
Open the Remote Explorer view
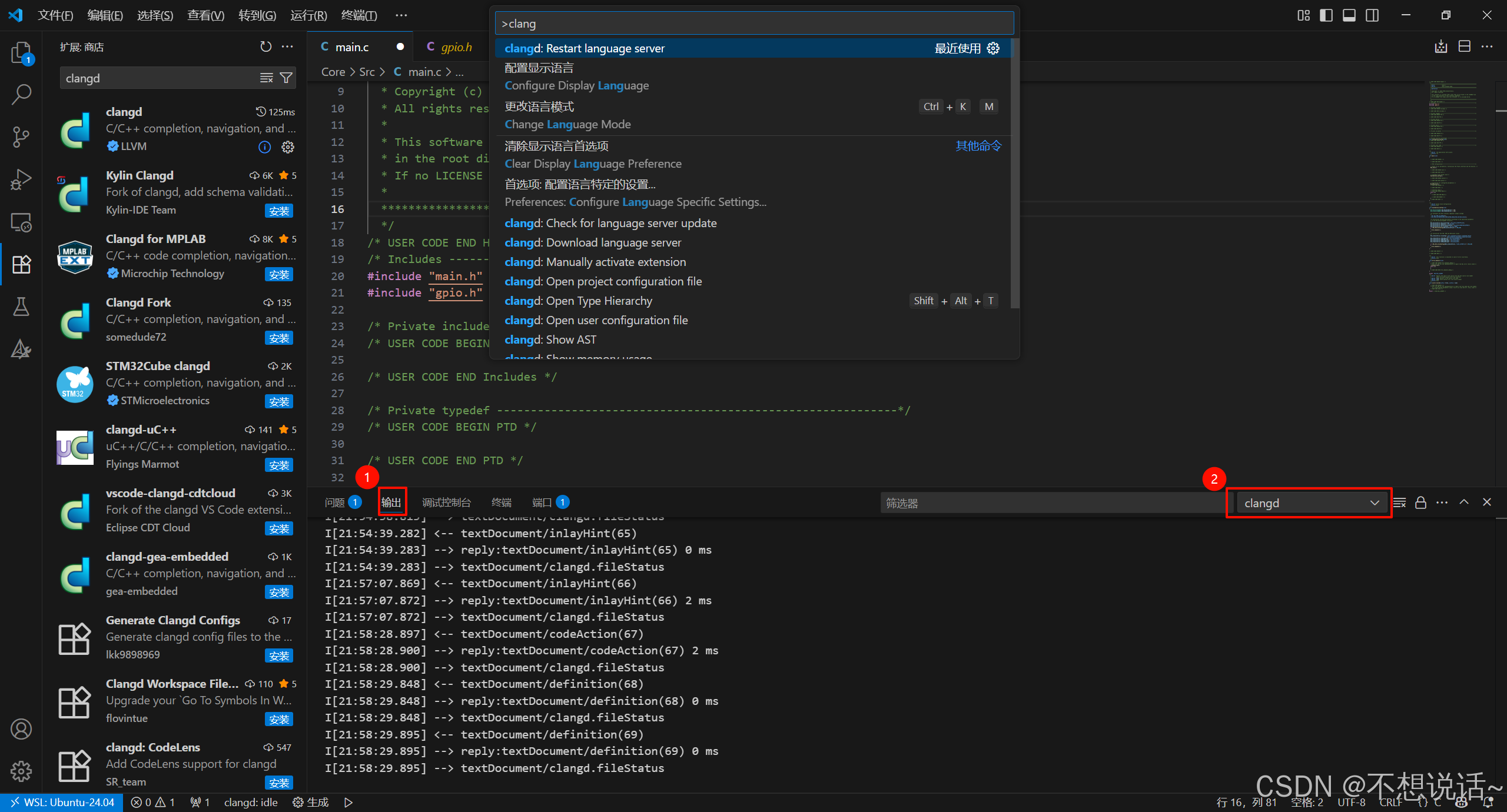(21, 222)
